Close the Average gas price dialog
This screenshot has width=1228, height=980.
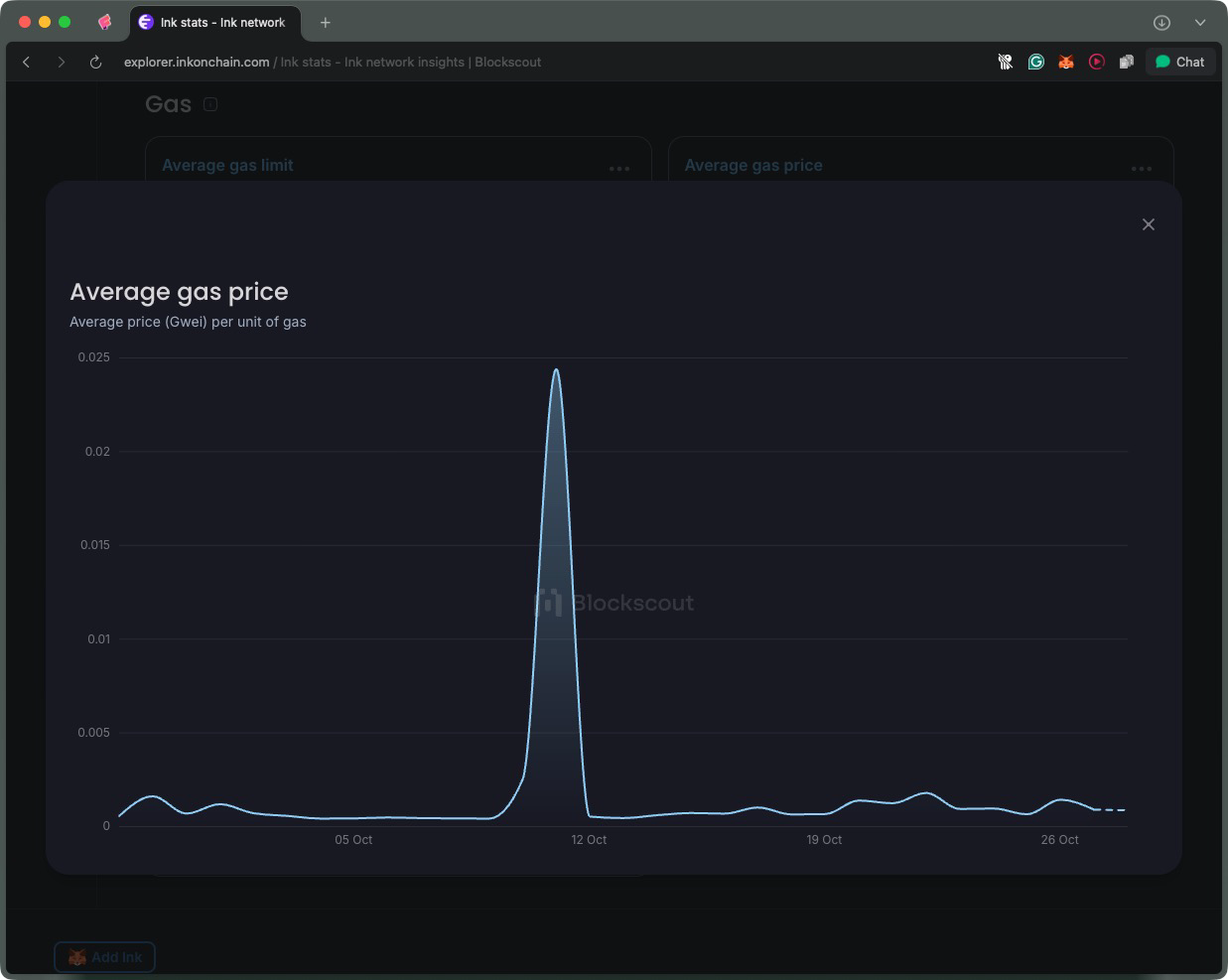point(1149,224)
